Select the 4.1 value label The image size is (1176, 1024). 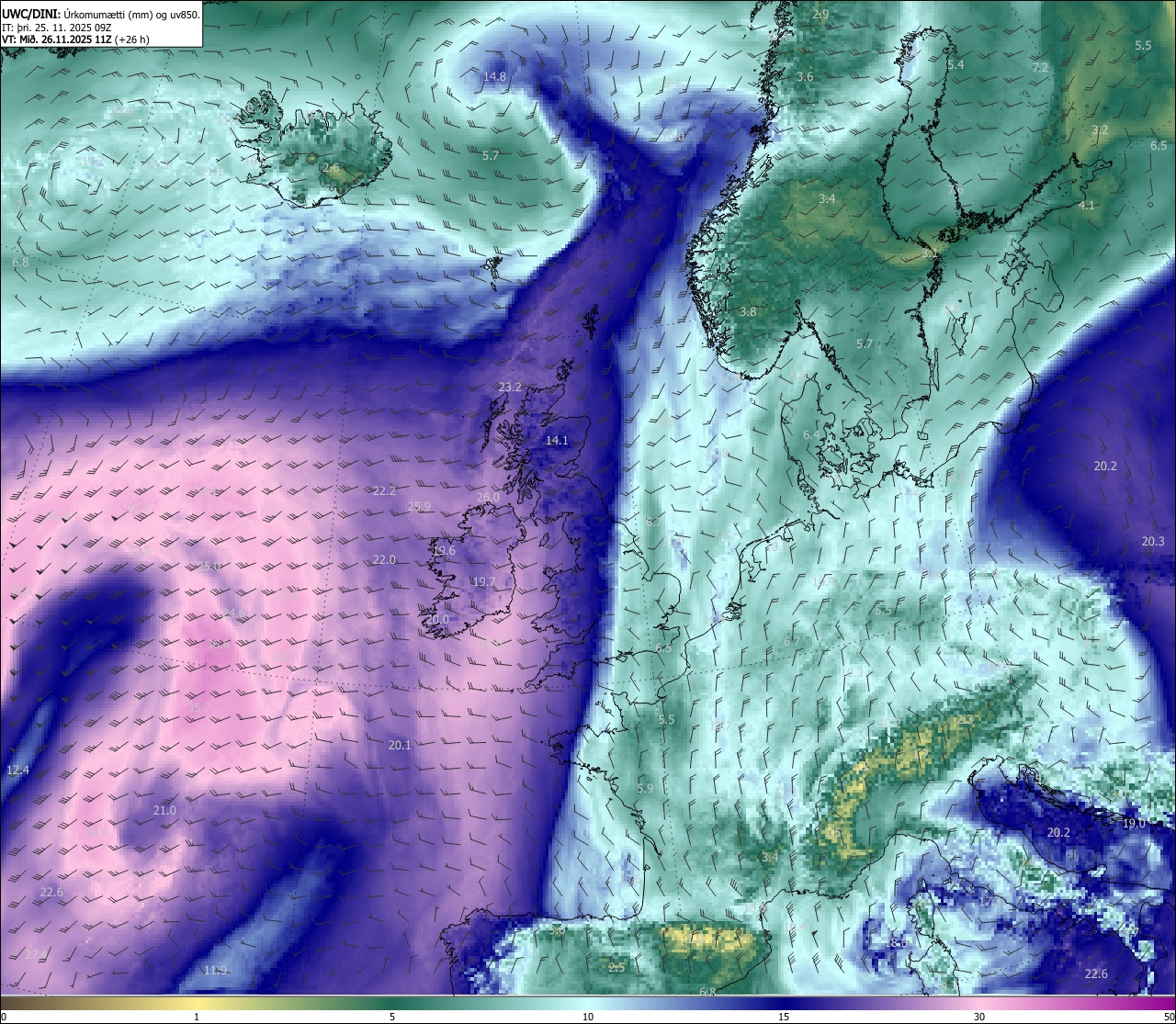(x=1087, y=205)
